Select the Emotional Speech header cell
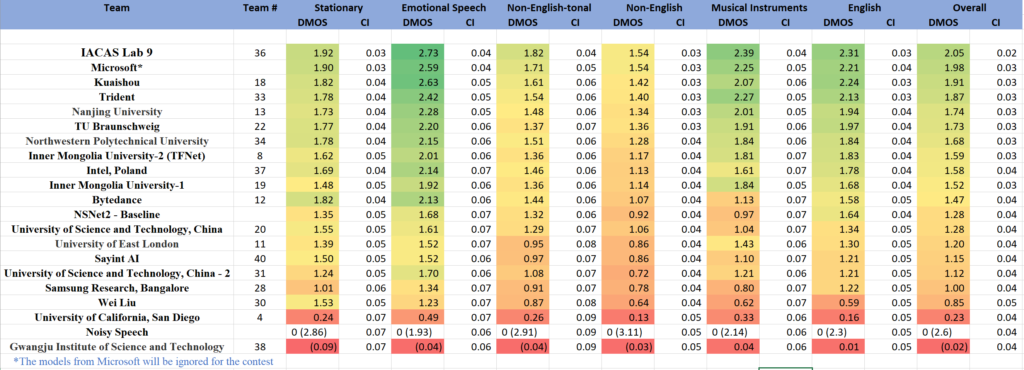The width and height of the screenshot is (1024, 370). tap(443, 8)
